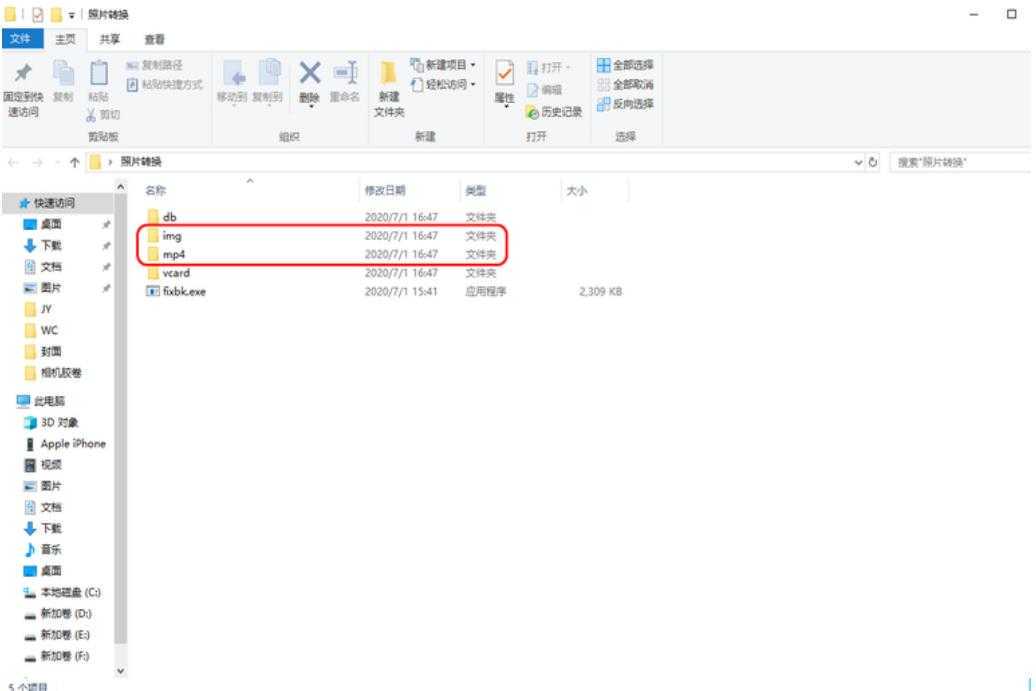The width and height of the screenshot is (1036, 691).
Task: Select the img folder
Action: pyautogui.click(x=171, y=236)
